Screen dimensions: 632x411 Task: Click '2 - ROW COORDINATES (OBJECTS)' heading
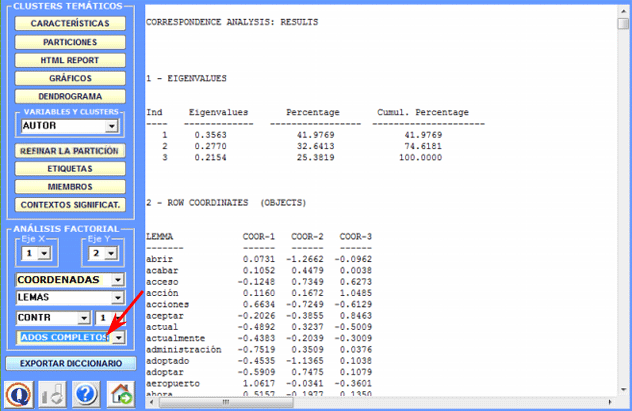pos(226,203)
